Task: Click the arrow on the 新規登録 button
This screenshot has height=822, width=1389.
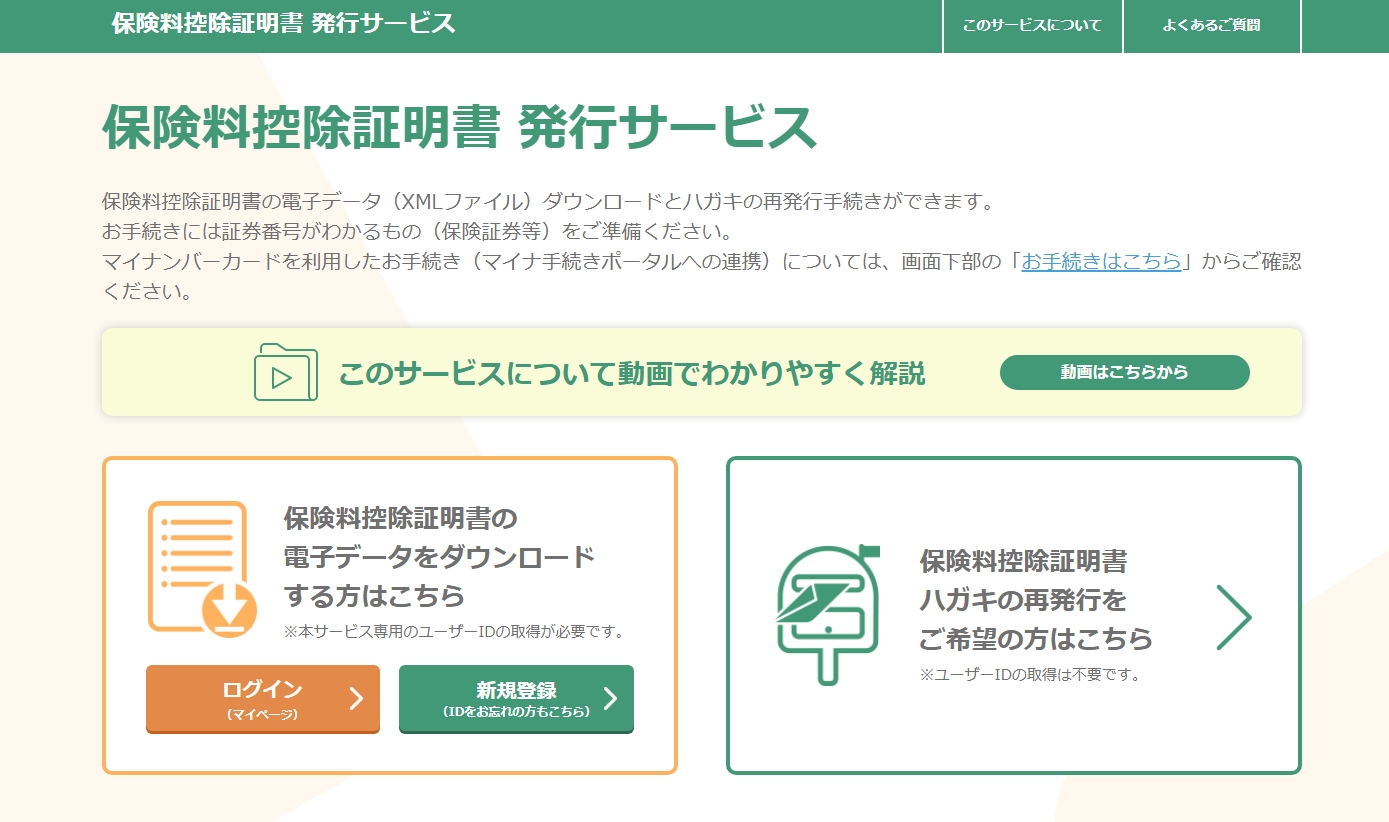Action: [610, 698]
